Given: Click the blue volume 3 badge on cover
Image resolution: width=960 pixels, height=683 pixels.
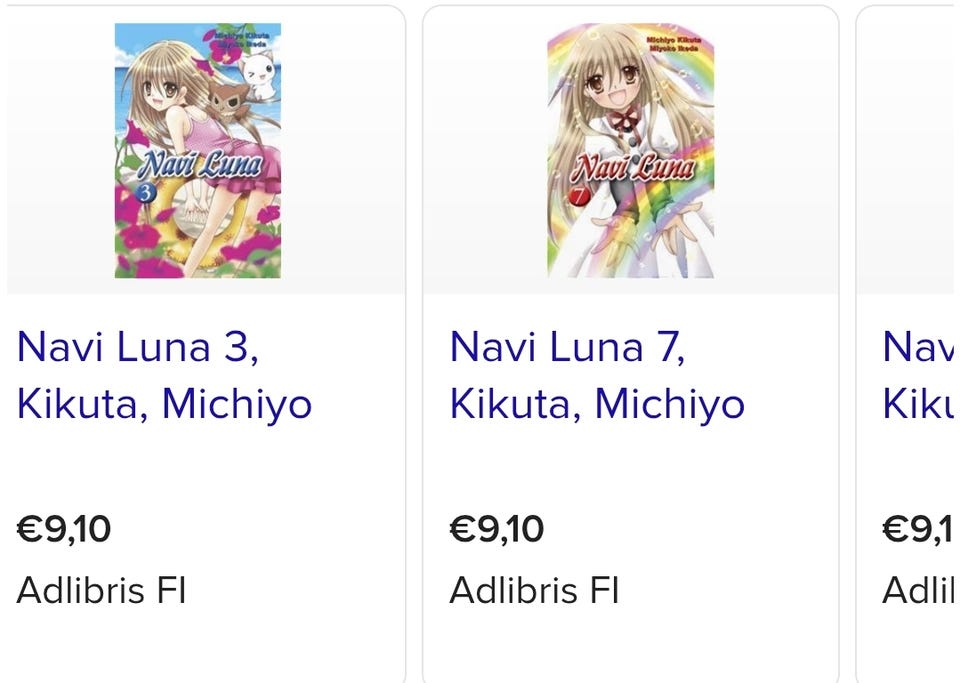Looking at the screenshot, I should (141, 194).
